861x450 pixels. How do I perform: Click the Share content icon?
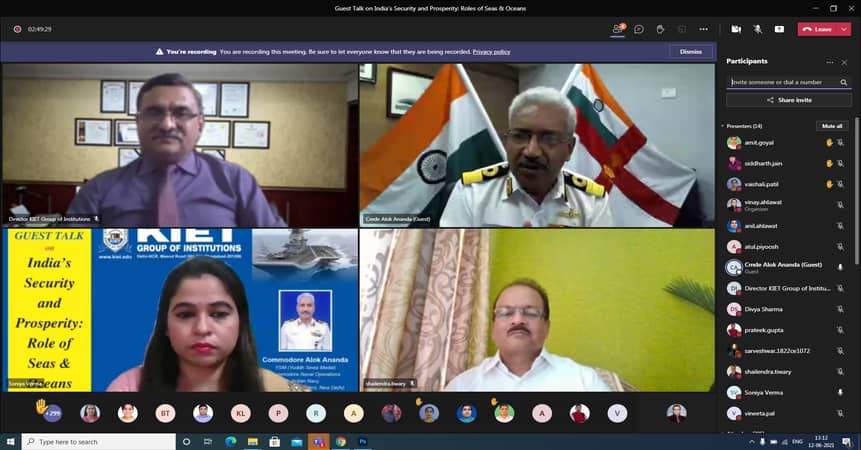[779, 29]
